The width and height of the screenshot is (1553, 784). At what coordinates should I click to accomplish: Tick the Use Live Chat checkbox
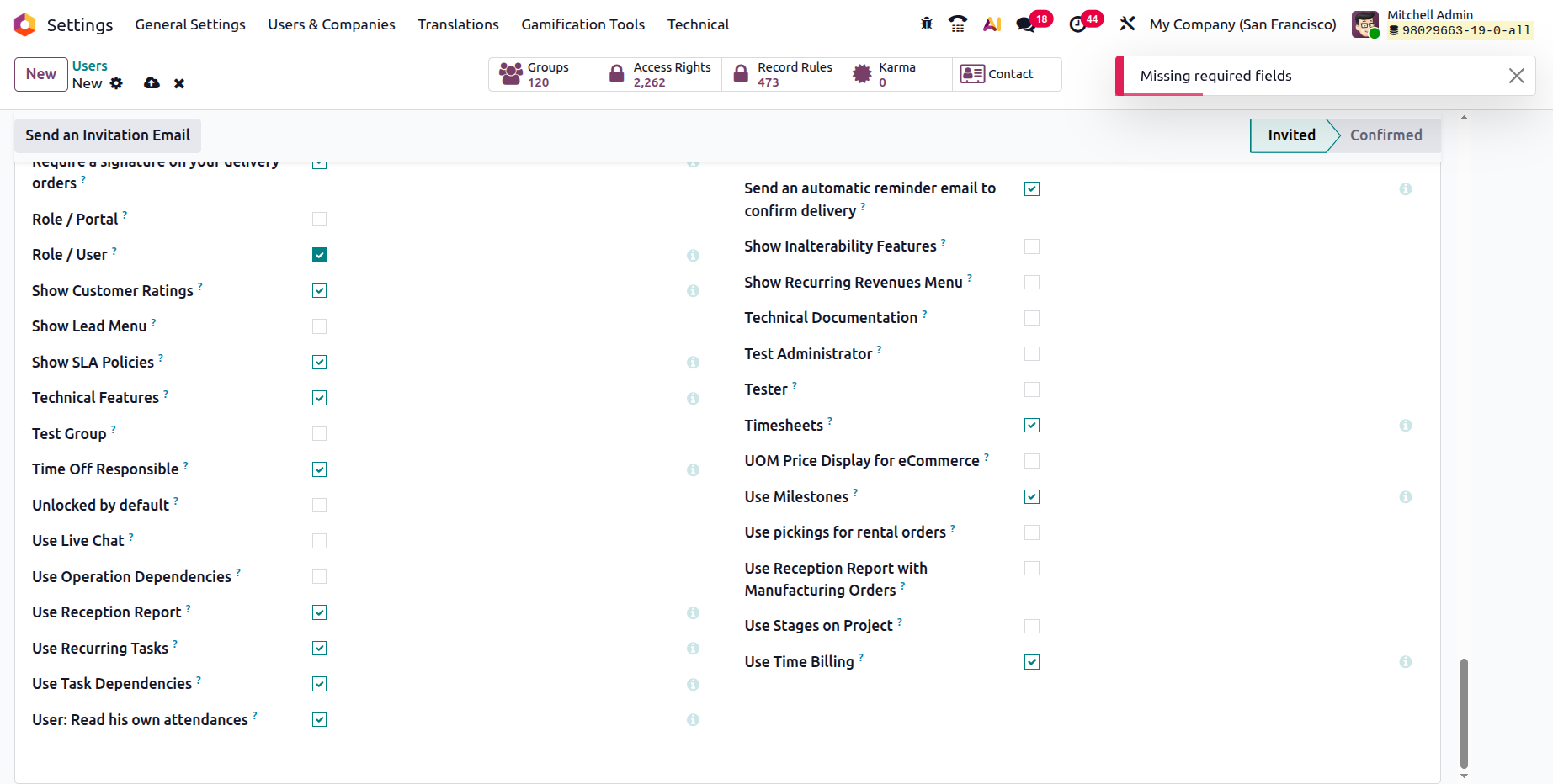pos(319,541)
